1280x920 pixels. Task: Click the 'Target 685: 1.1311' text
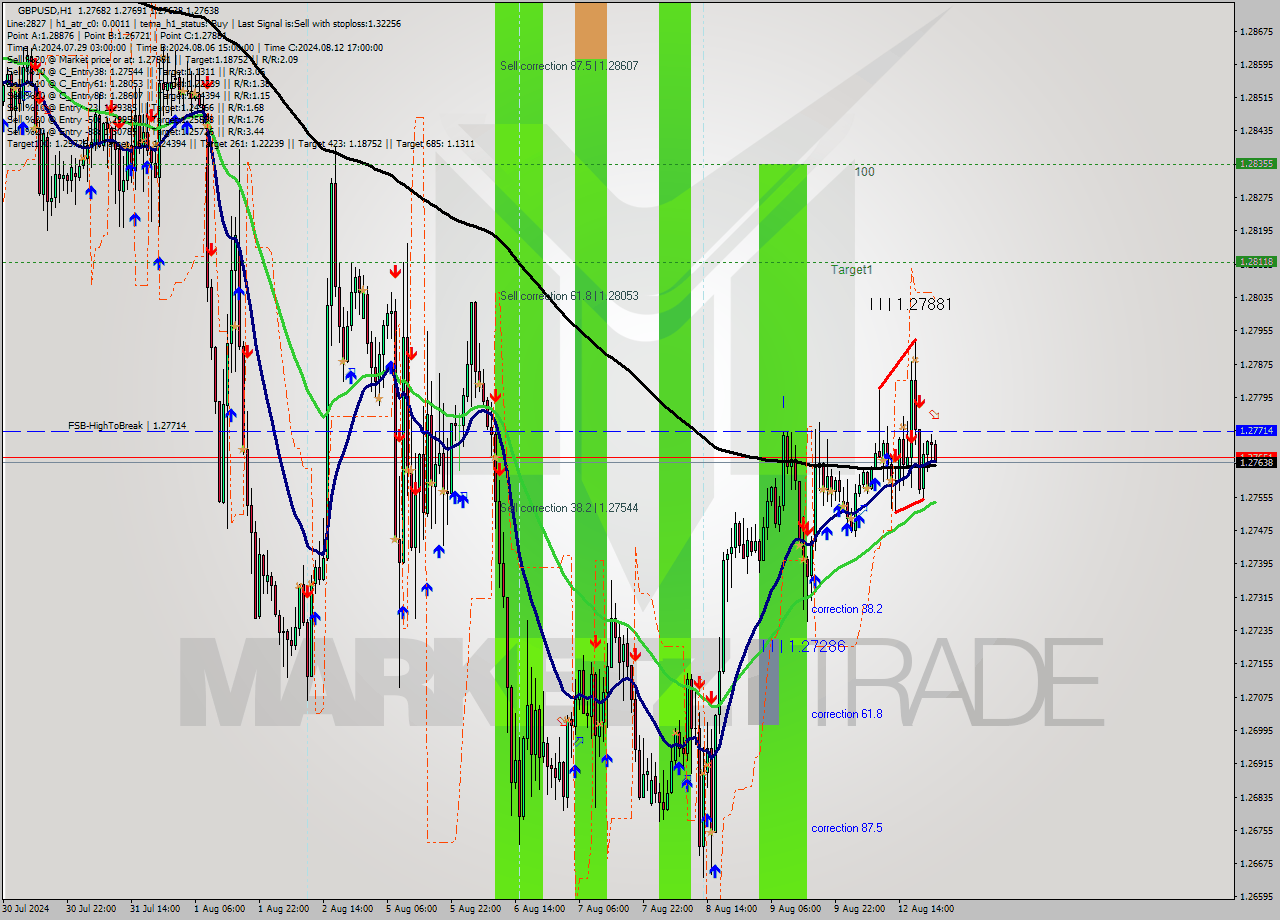(435, 143)
